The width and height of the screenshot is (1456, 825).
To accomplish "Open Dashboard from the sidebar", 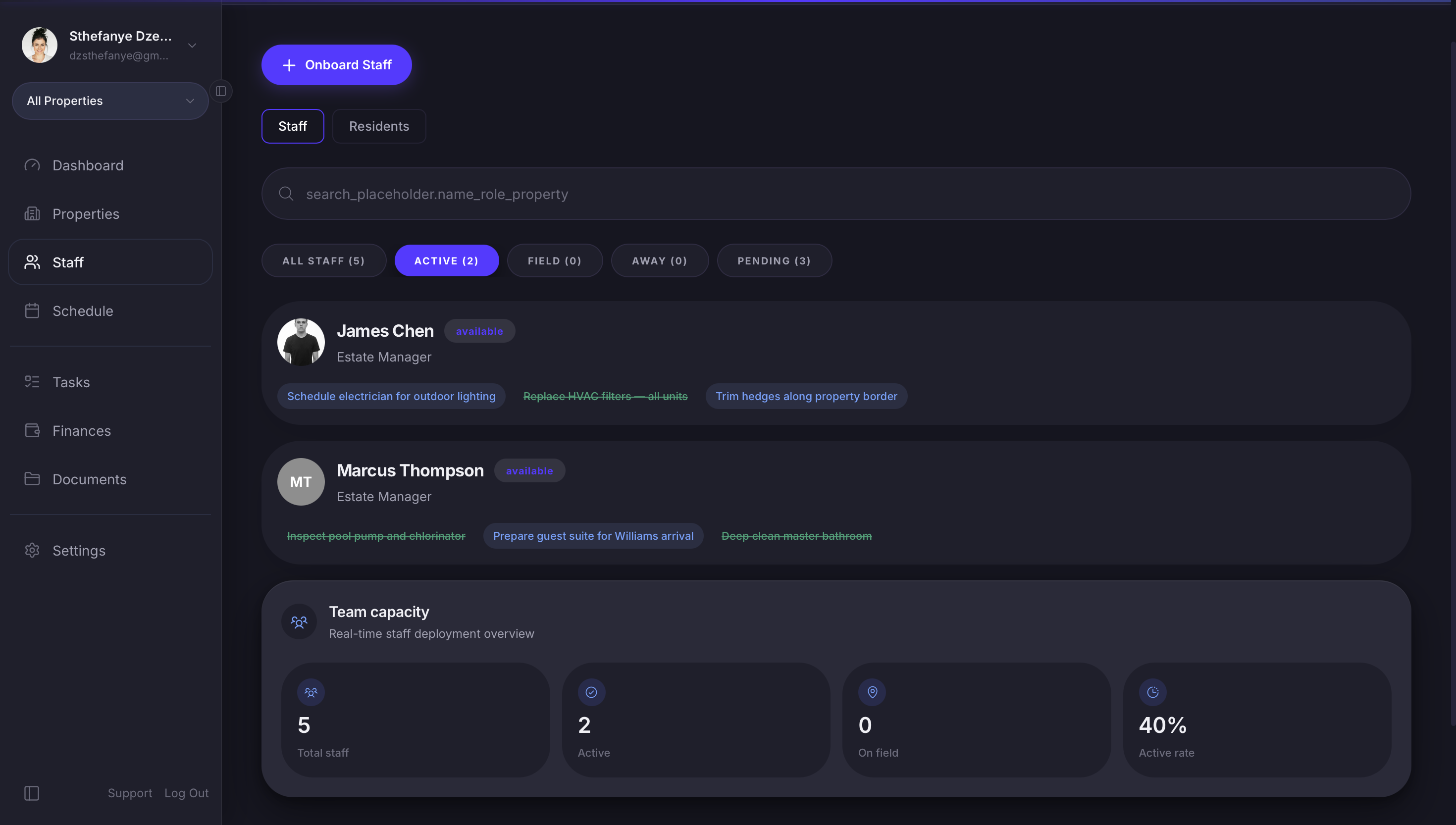I will pos(110,165).
